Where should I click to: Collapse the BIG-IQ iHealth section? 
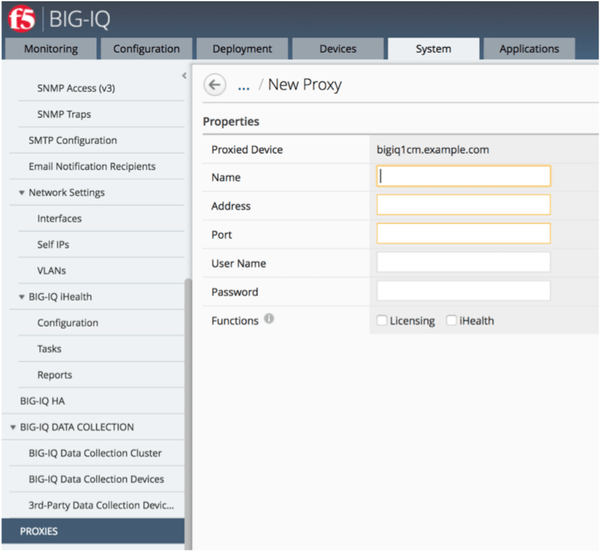22,297
